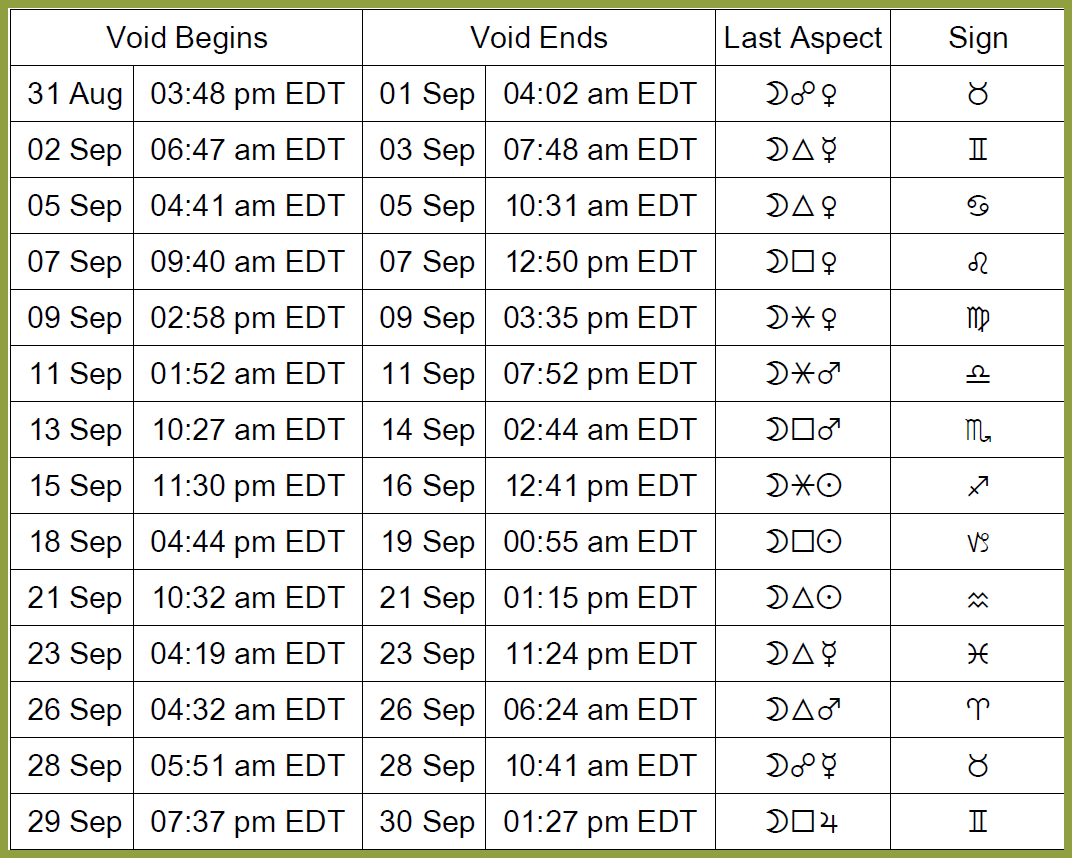Click the Leo zodiac sign glyph
This screenshot has height=858, width=1072.
[978, 262]
